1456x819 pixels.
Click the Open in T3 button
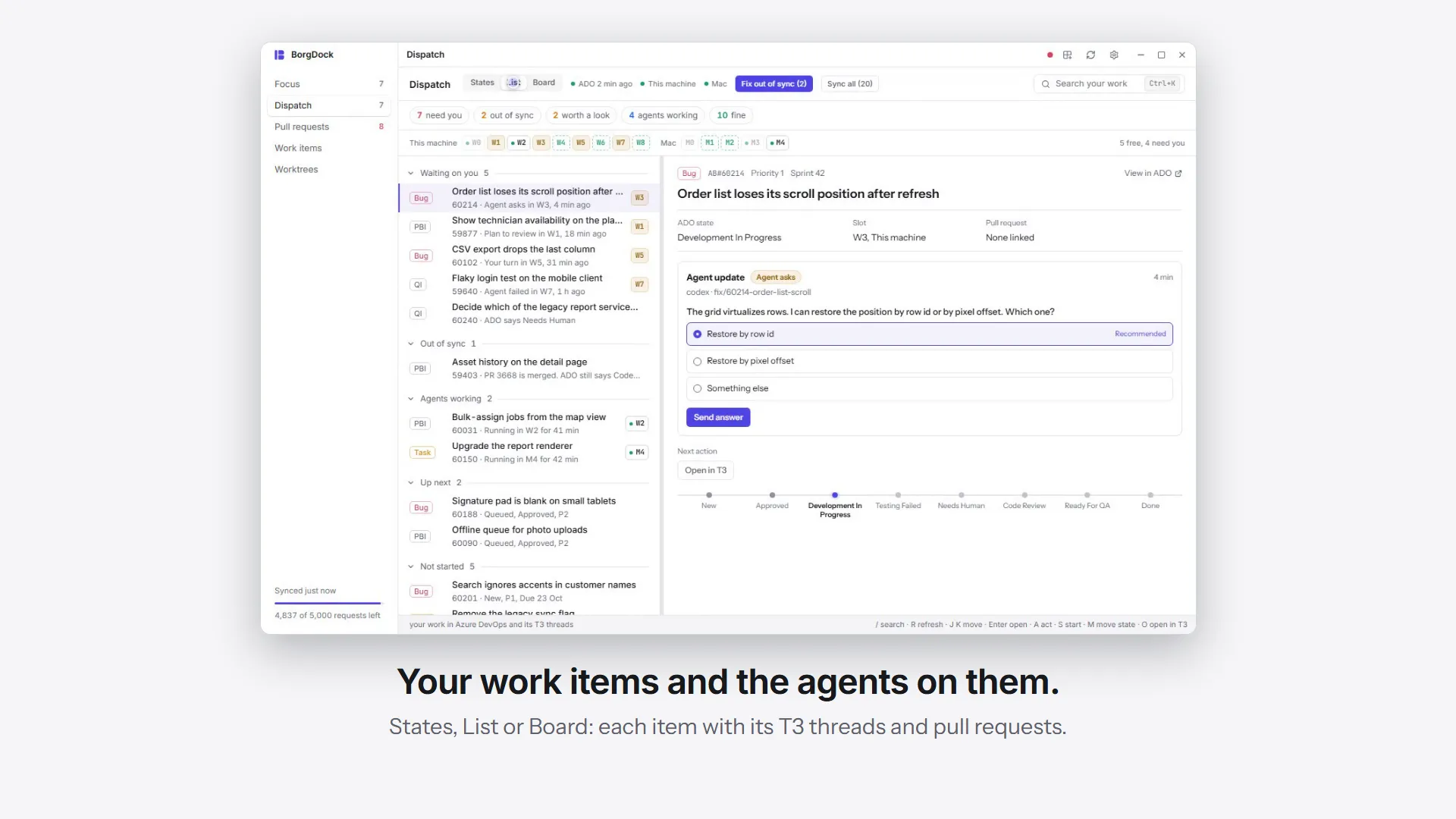click(x=705, y=471)
